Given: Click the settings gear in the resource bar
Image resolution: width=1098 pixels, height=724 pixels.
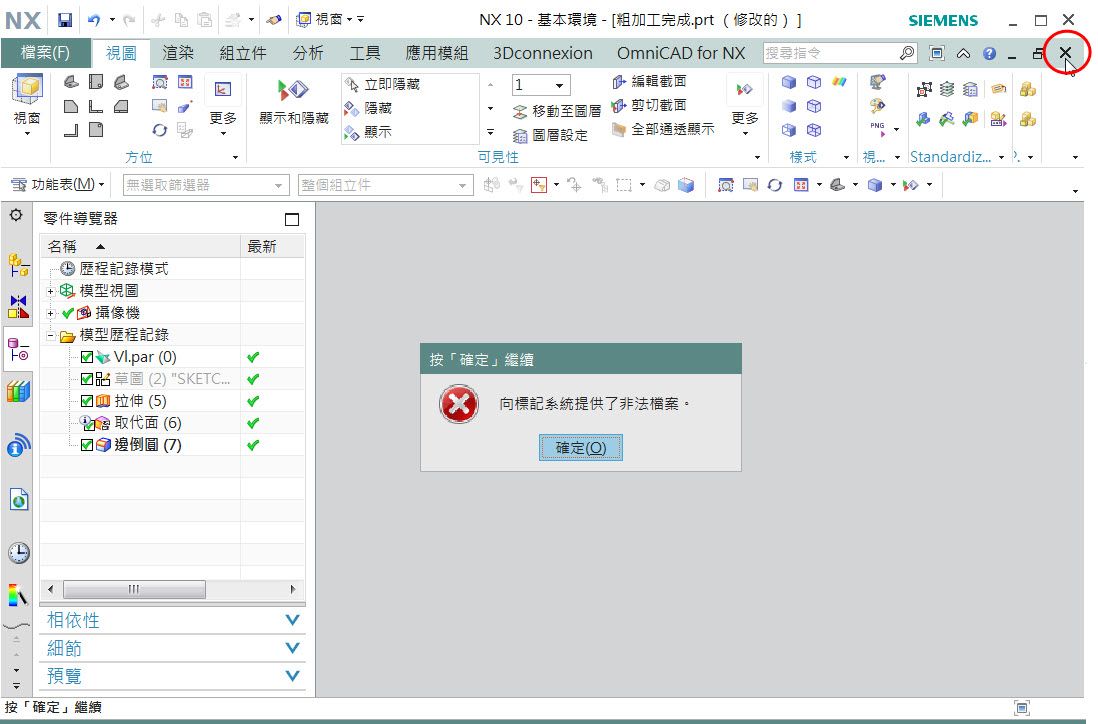Looking at the screenshot, I should pos(15,215).
